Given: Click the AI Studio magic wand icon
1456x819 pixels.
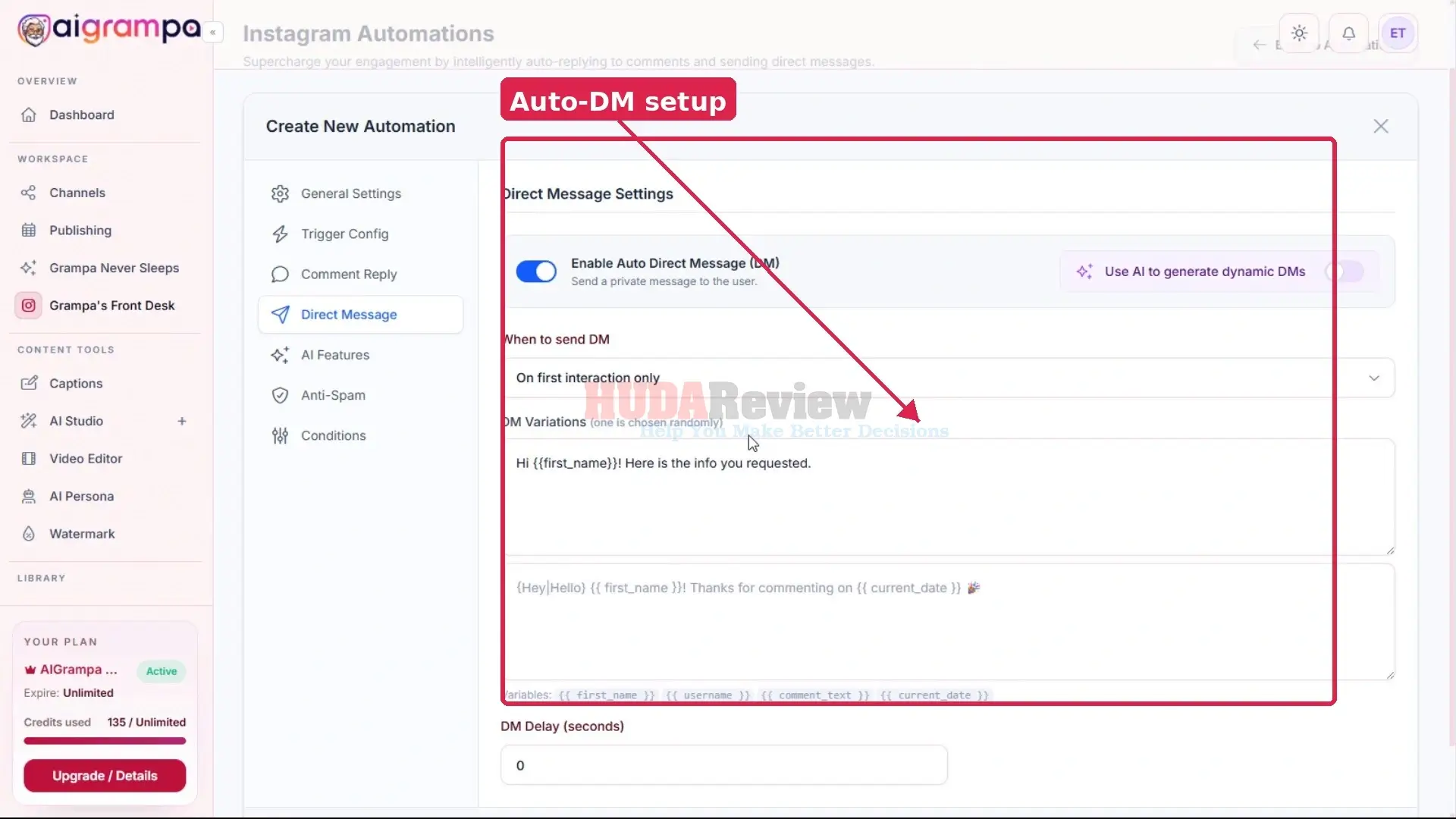Looking at the screenshot, I should 29,421.
